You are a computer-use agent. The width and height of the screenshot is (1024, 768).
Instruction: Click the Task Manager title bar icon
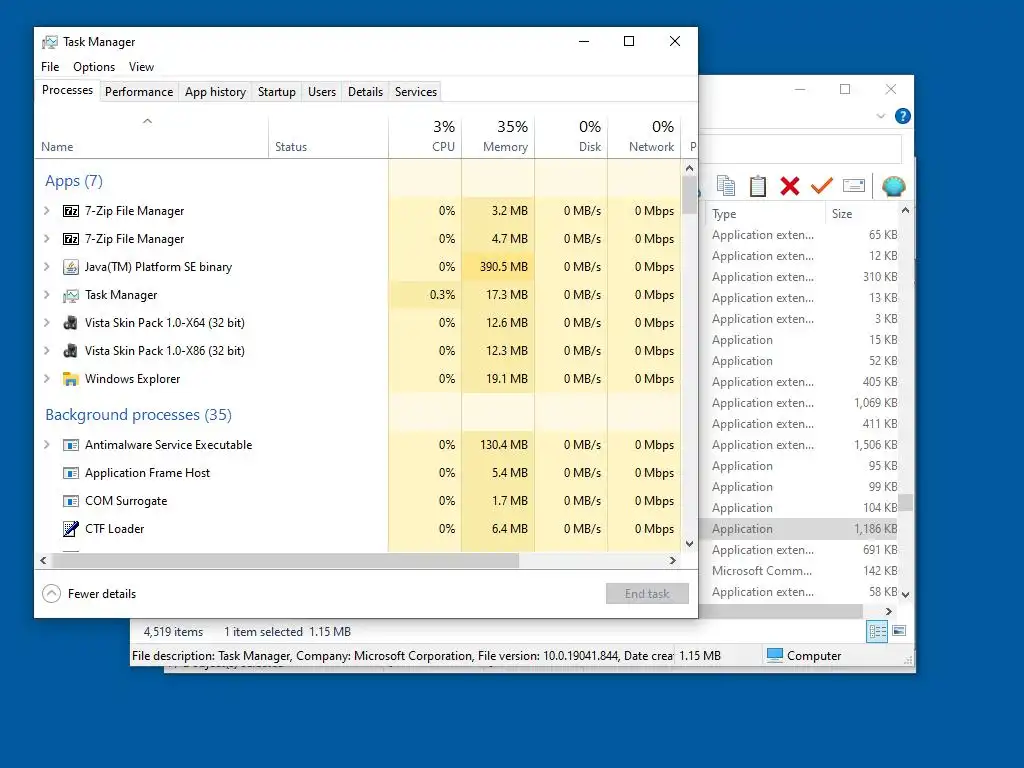(50, 42)
